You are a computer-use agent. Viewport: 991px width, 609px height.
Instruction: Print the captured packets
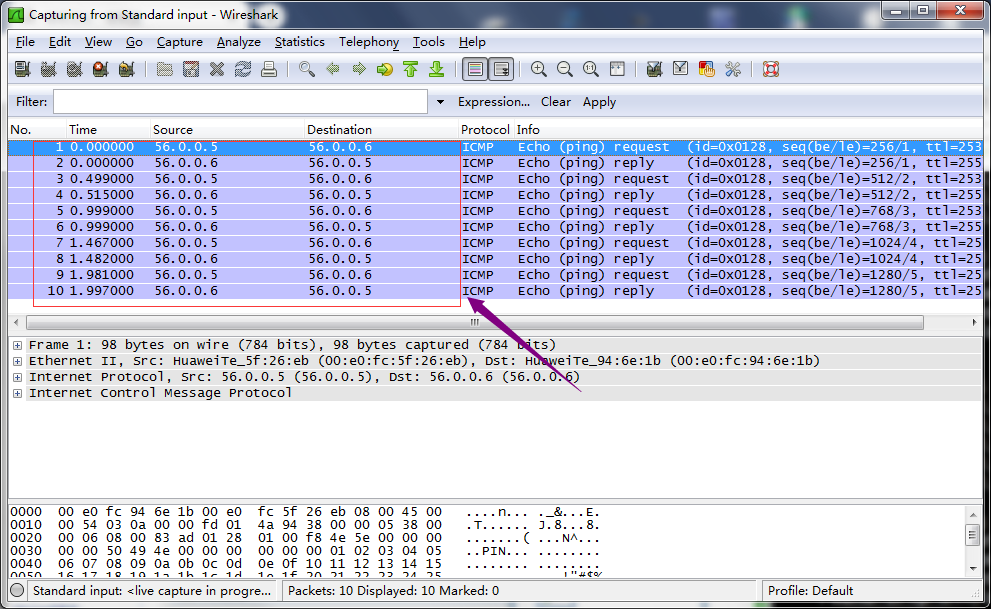[x=269, y=69]
